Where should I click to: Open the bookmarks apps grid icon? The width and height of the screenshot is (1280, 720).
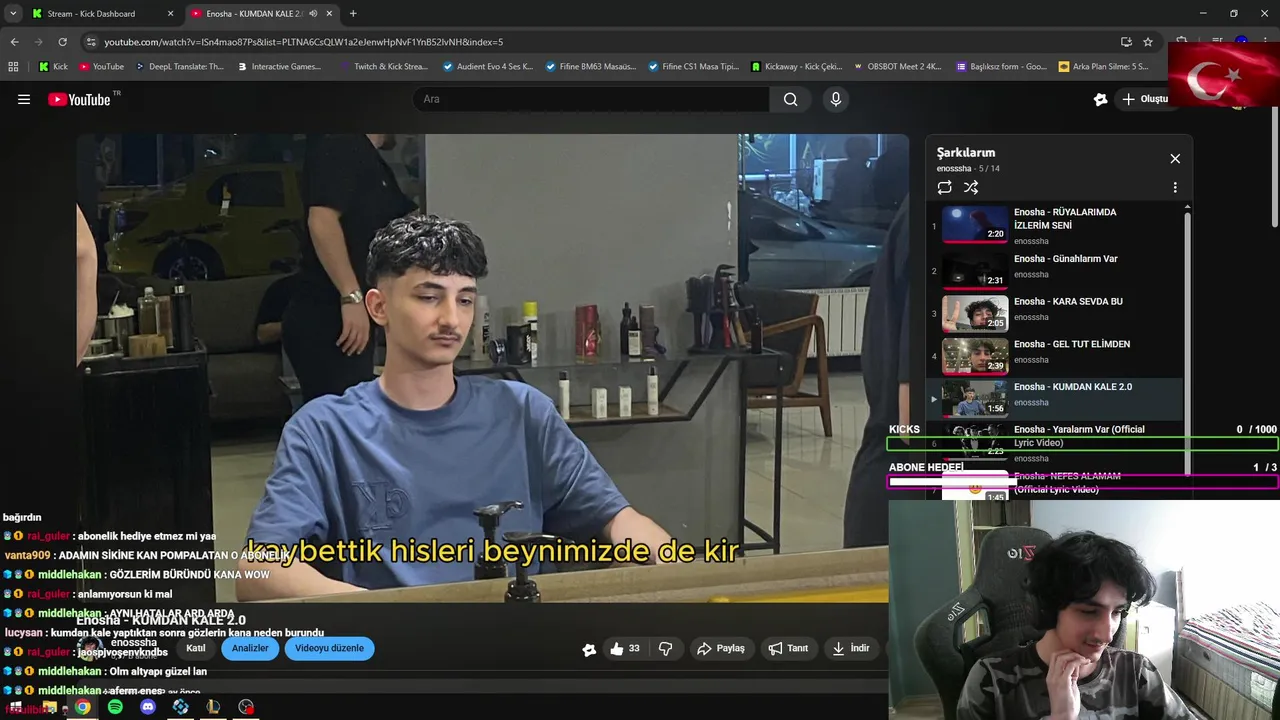click(x=13, y=67)
